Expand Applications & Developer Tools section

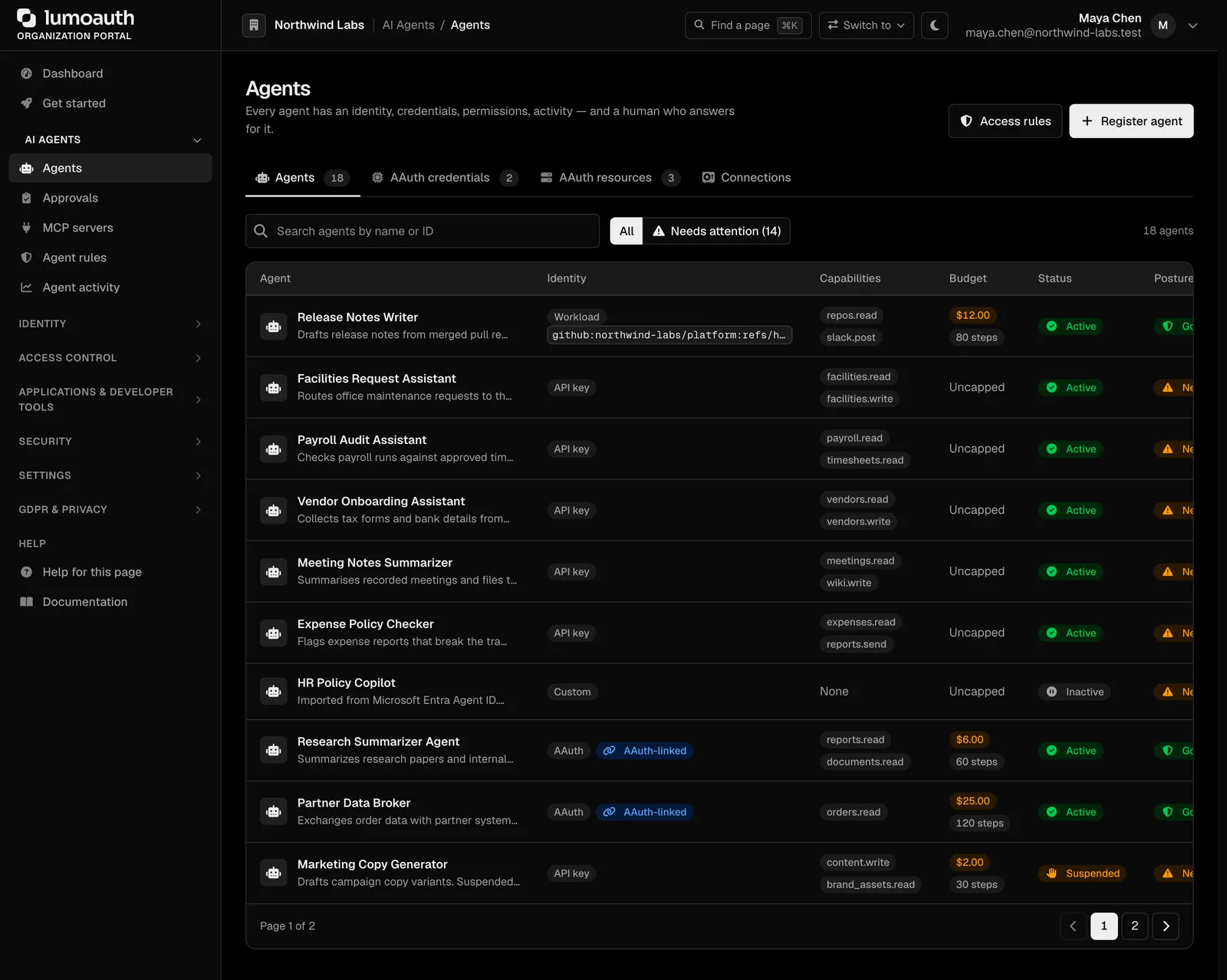(x=110, y=400)
